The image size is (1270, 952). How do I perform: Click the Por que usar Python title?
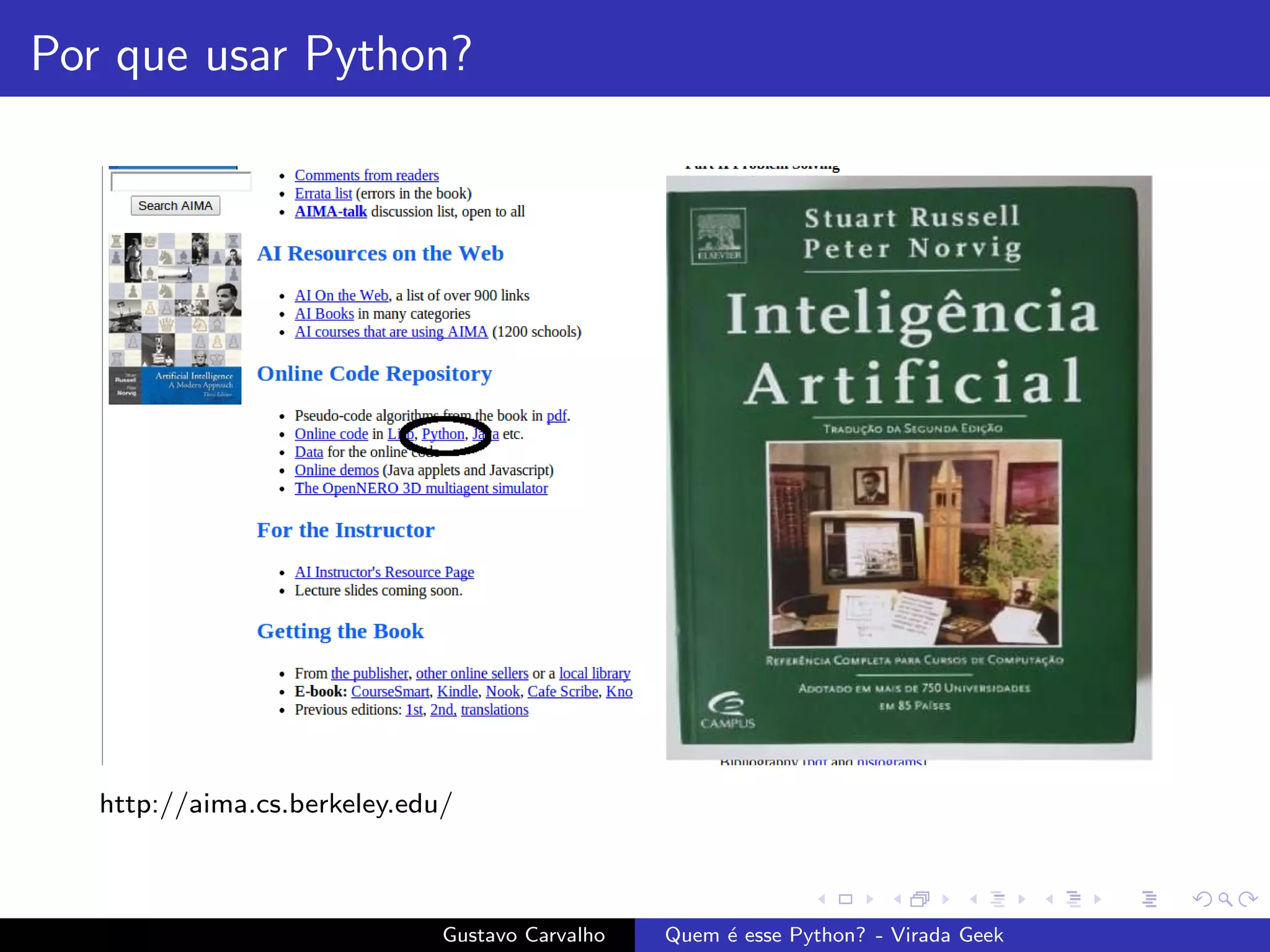[251, 55]
